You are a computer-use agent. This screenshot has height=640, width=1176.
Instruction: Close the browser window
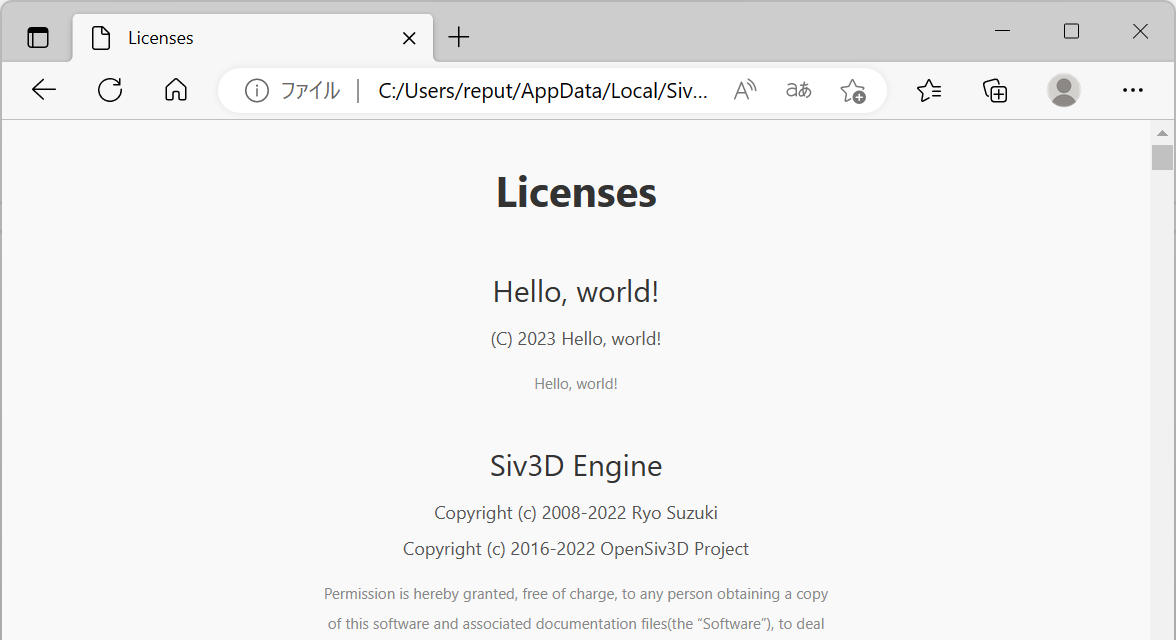tap(1140, 31)
